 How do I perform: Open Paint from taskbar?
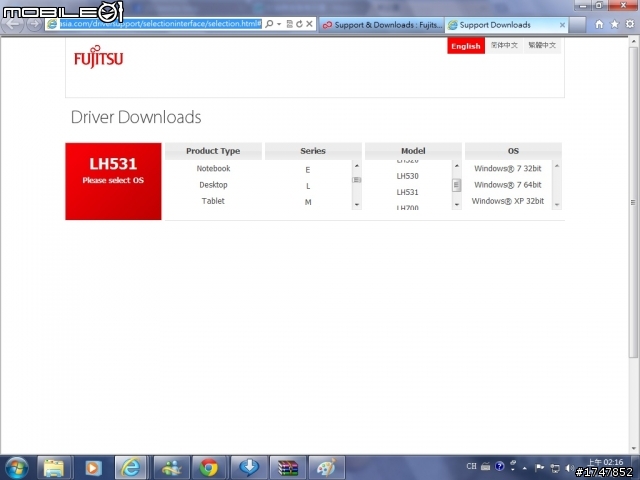tap(327, 468)
